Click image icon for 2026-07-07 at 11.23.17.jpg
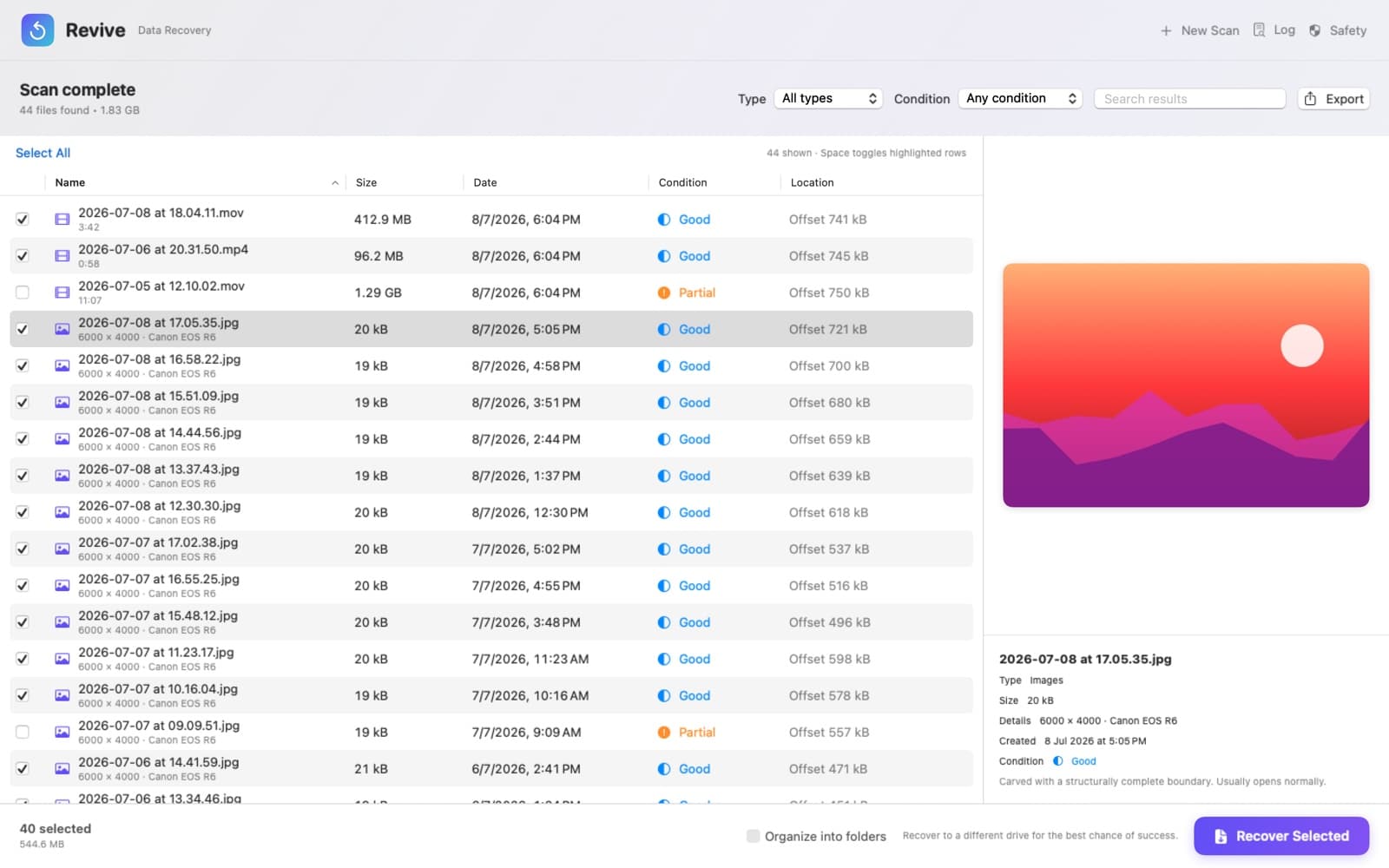The image size is (1389, 868). pyautogui.click(x=63, y=659)
